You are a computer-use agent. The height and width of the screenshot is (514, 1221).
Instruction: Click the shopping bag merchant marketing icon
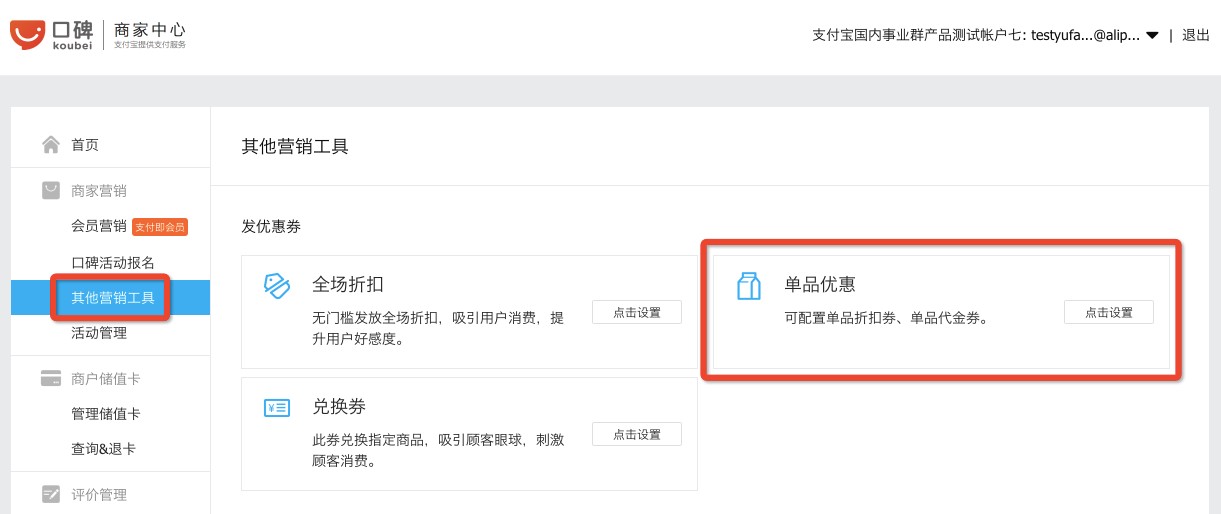pos(51,190)
